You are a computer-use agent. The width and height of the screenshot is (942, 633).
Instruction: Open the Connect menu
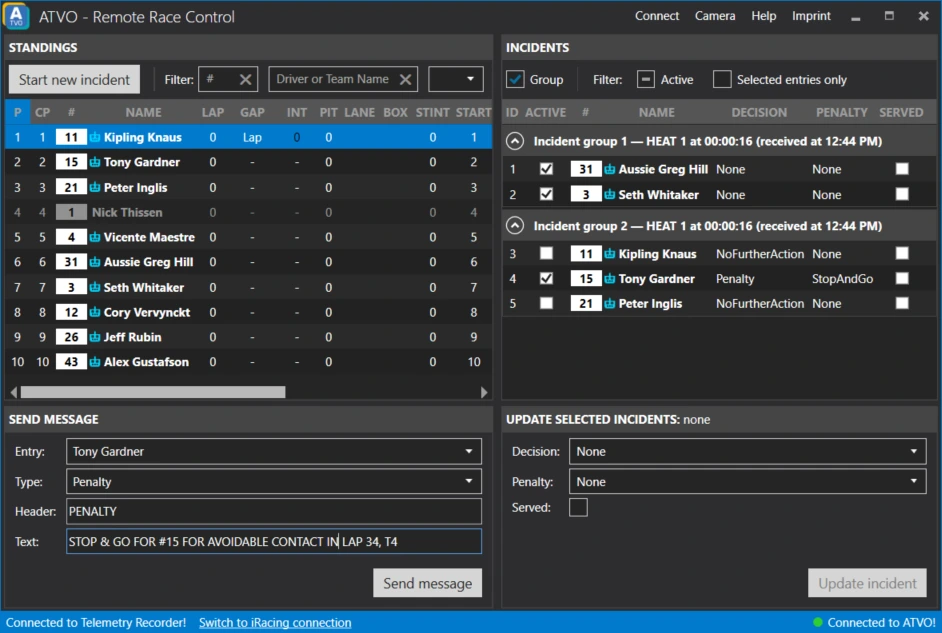pyautogui.click(x=657, y=16)
